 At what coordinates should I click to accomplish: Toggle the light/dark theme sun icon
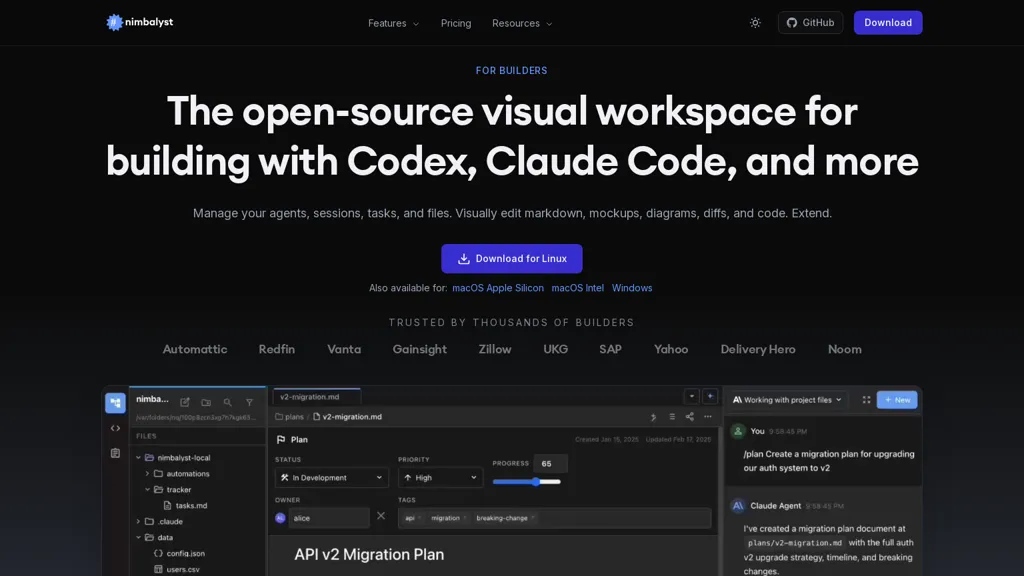coord(755,23)
